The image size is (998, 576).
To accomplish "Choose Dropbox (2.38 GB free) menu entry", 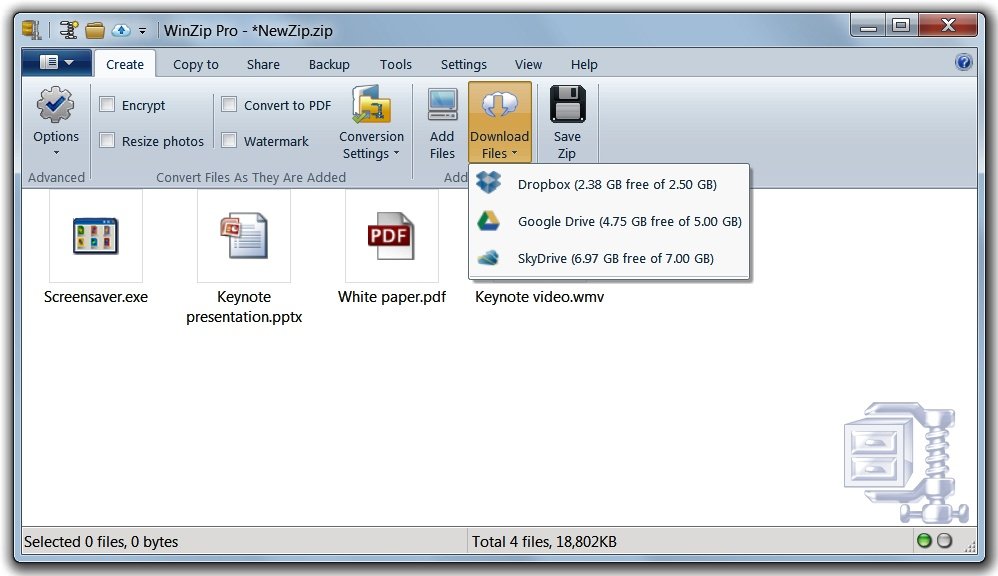I will click(608, 184).
